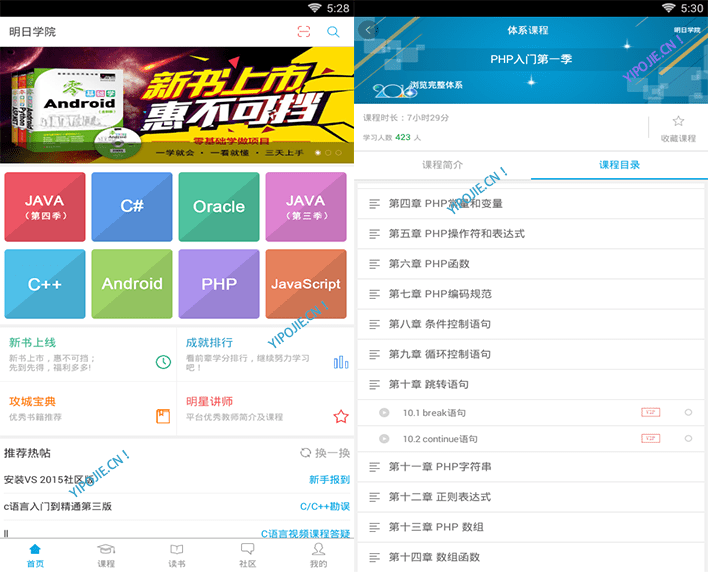Click the VIP badge on 10.1 break语句
The width and height of the screenshot is (708, 572).
point(651,412)
